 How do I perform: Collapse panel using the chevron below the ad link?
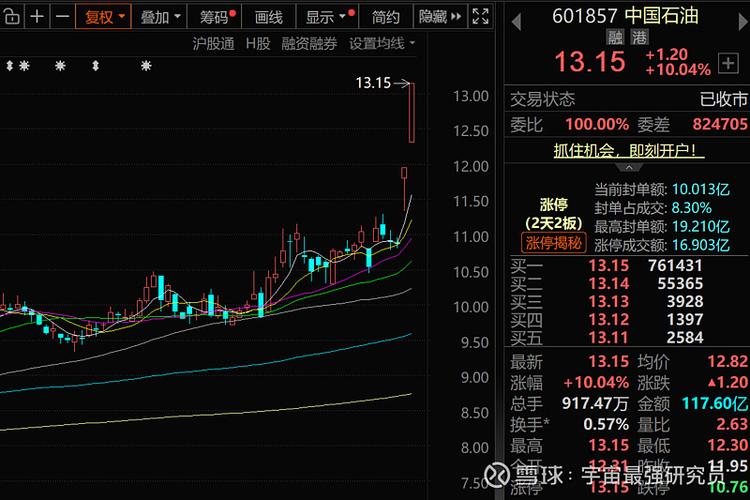629,167
